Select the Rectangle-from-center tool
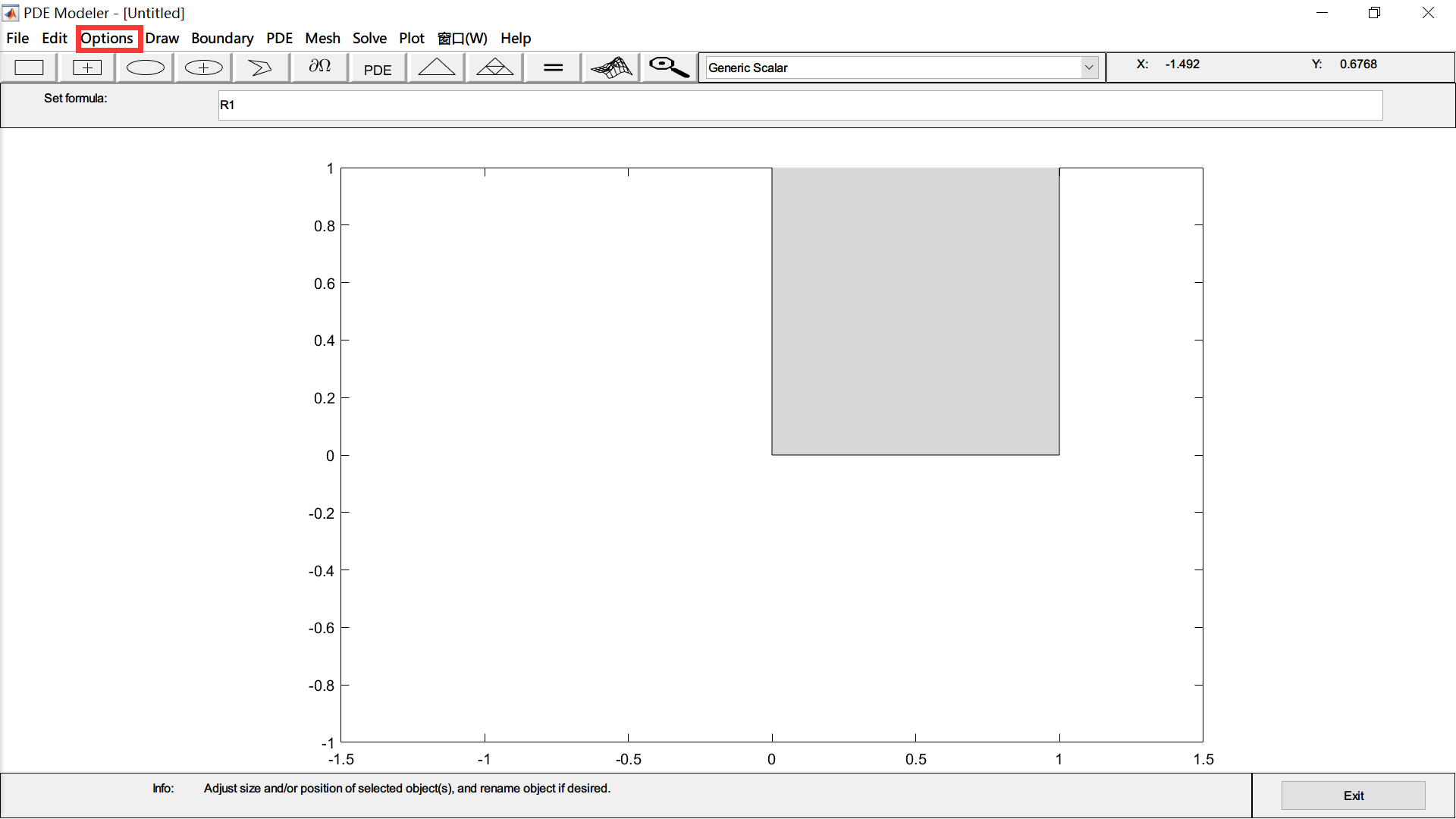Screen dimensions: 1456x819 pos(86,67)
